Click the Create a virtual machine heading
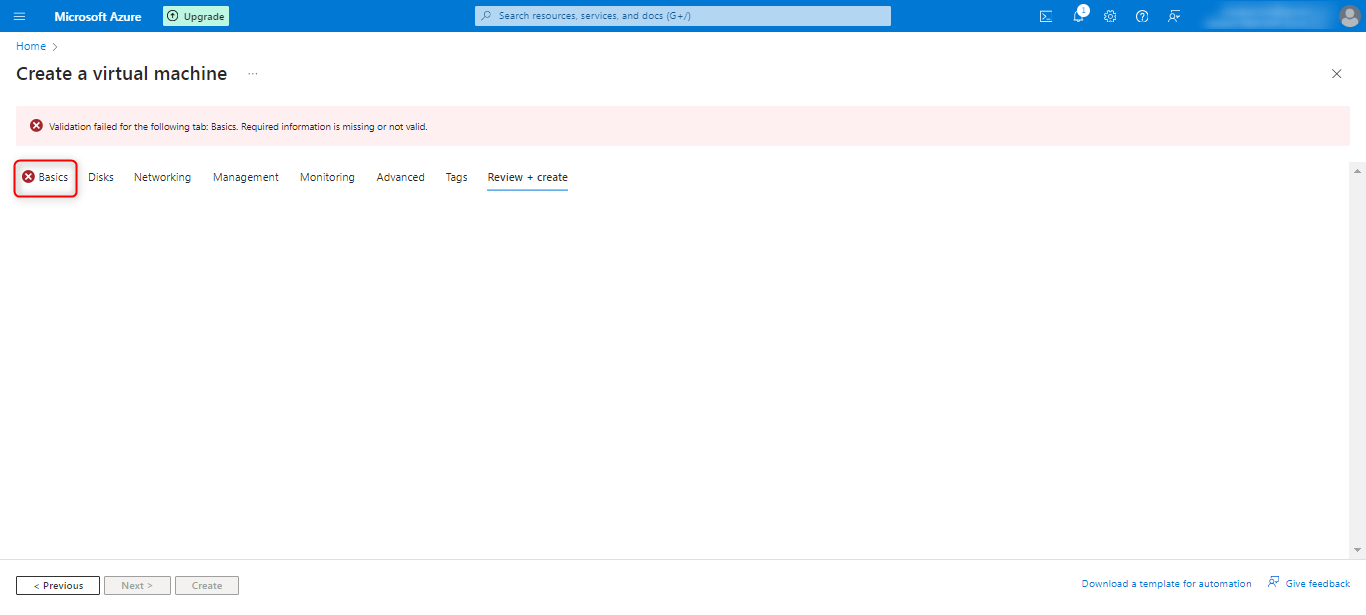This screenshot has width=1366, height=615. coord(122,74)
